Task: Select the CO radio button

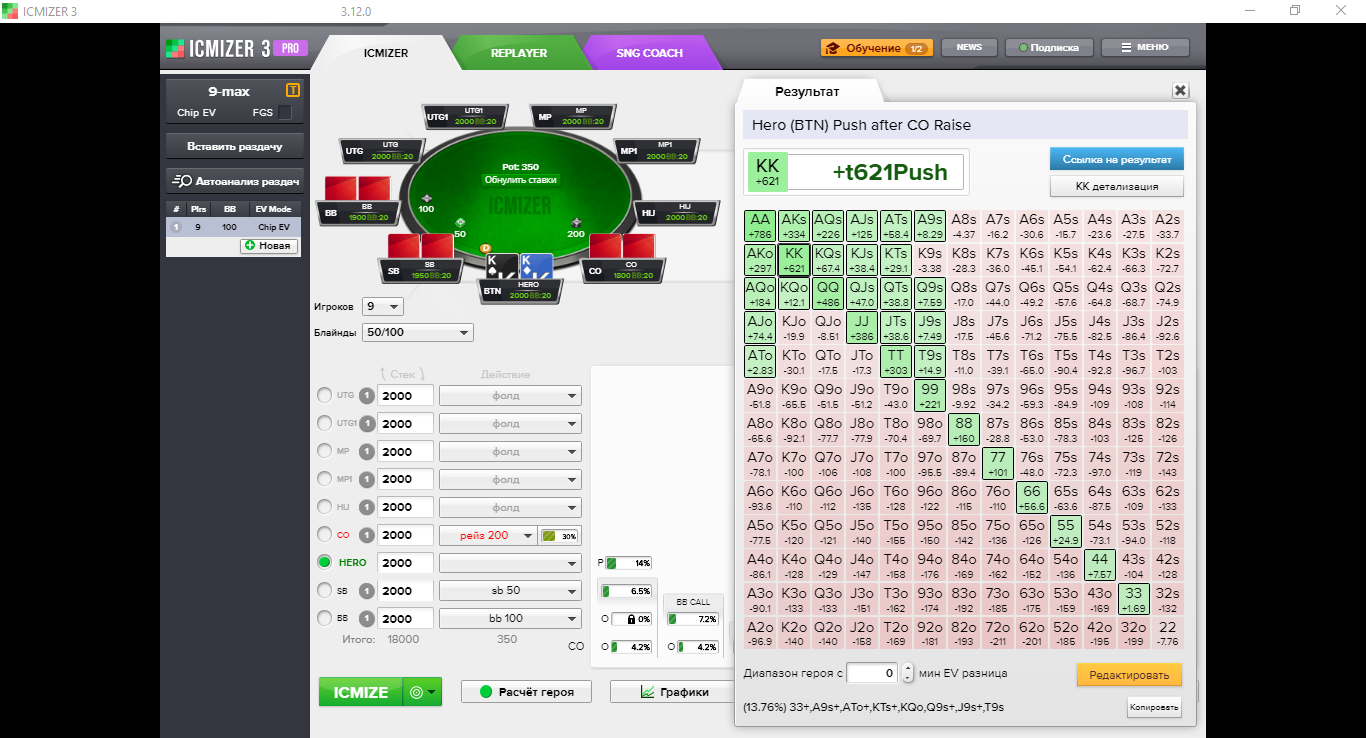Action: pyautogui.click(x=324, y=535)
